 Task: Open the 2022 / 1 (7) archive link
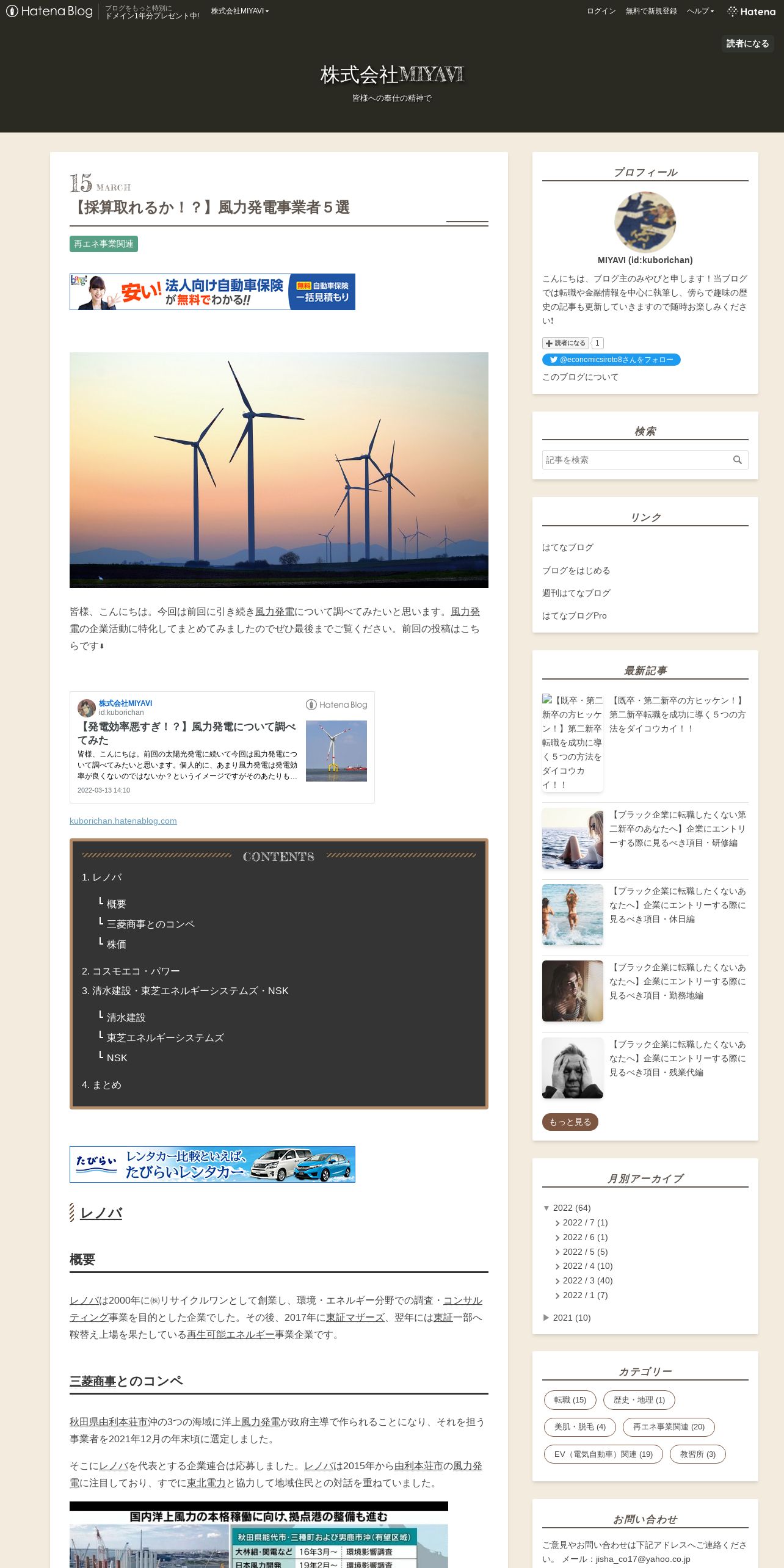pos(585,1295)
